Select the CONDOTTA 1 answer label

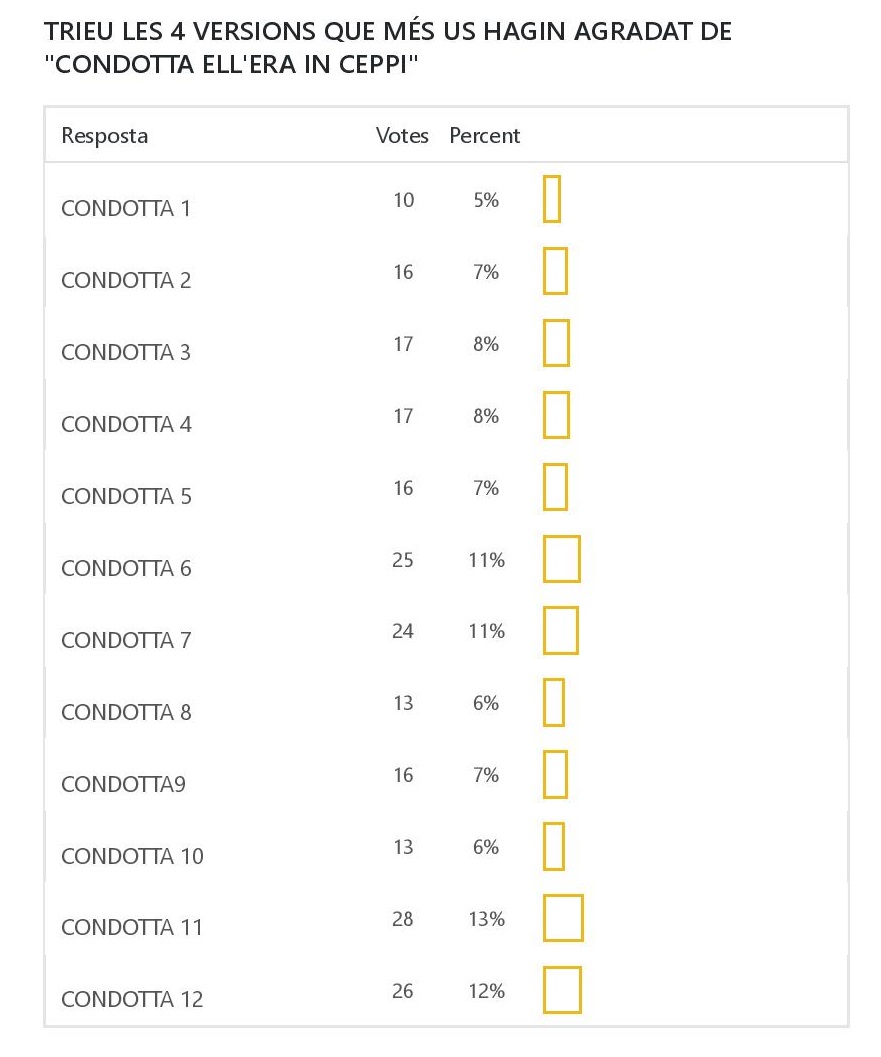click(126, 209)
